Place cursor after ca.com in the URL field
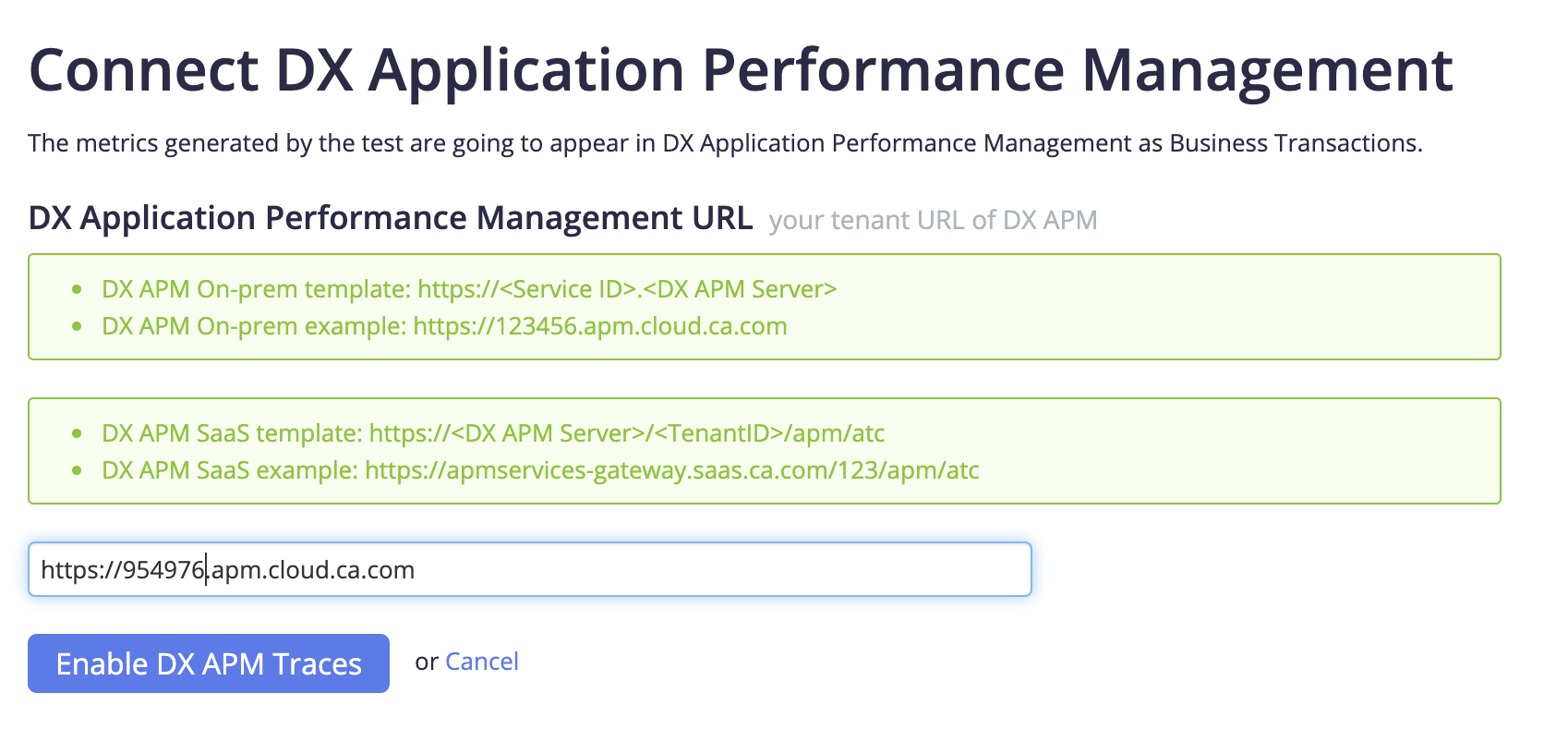Viewport: 1568px width, 754px height. click(416, 570)
